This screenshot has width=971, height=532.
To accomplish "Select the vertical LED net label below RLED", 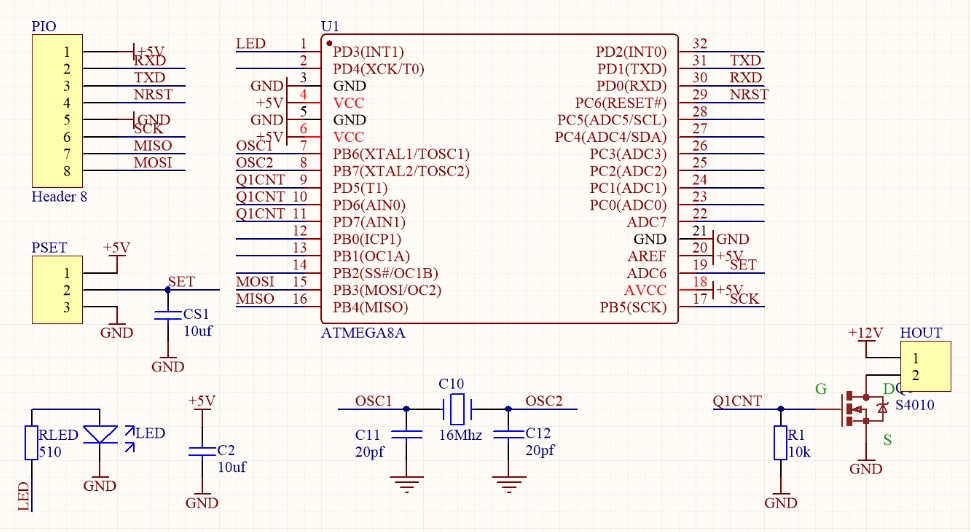I will pos(24,496).
